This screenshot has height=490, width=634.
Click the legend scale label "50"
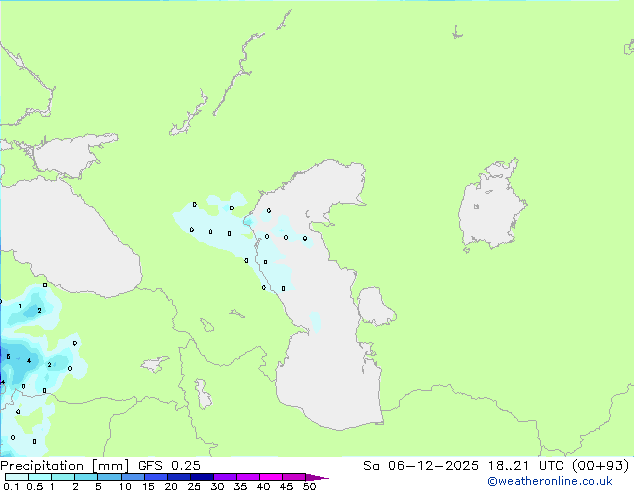[x=309, y=486]
